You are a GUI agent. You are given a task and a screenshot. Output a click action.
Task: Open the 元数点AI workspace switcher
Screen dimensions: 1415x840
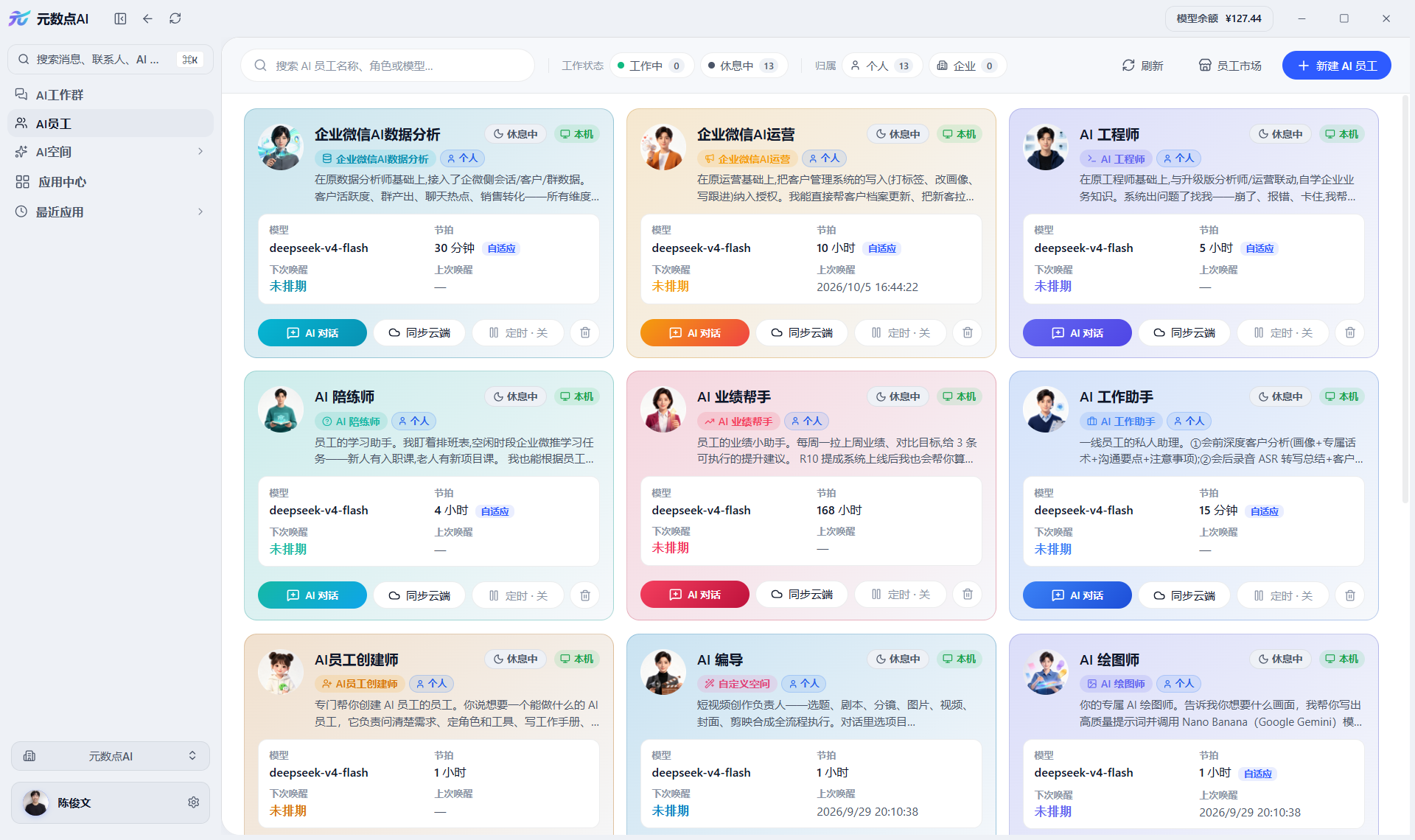(x=111, y=756)
